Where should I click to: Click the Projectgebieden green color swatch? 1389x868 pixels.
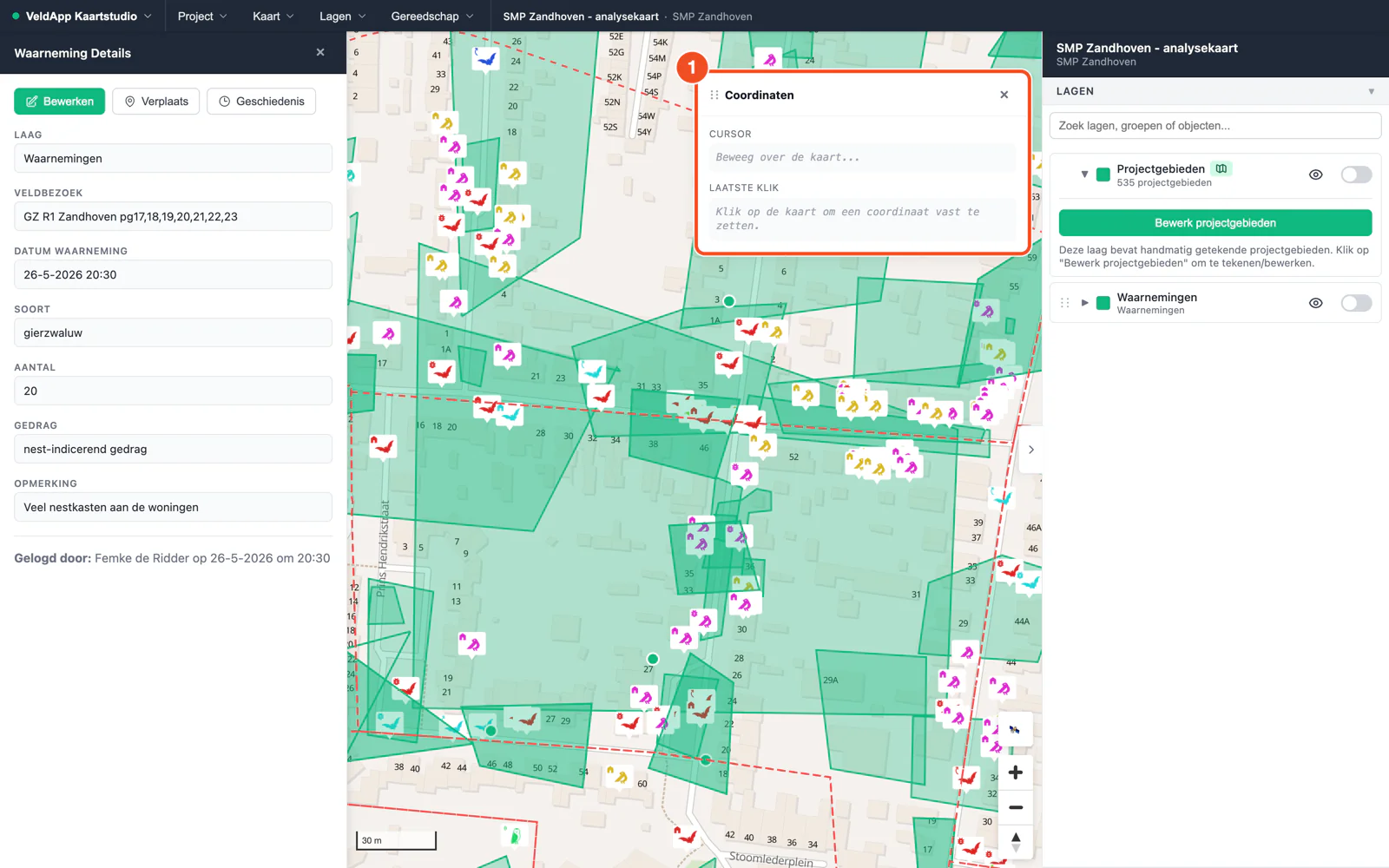click(x=1103, y=174)
